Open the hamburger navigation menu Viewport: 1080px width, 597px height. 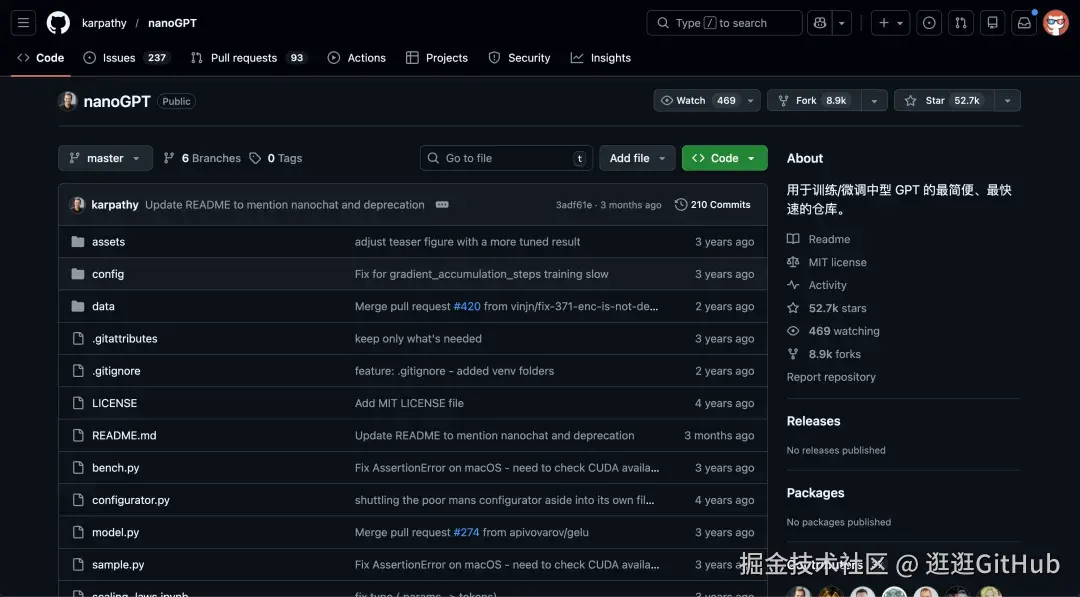tap(24, 22)
